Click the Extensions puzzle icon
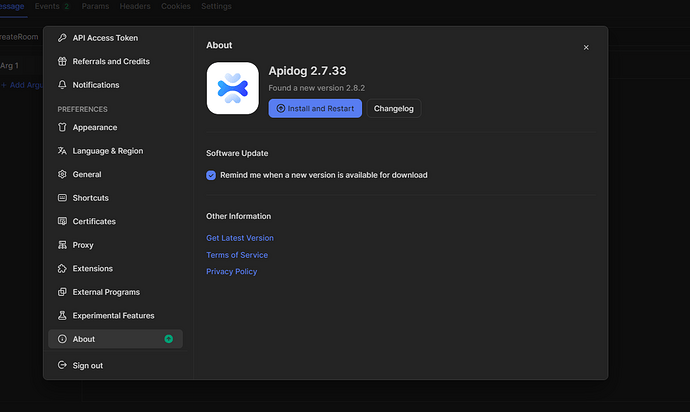 click(x=62, y=269)
